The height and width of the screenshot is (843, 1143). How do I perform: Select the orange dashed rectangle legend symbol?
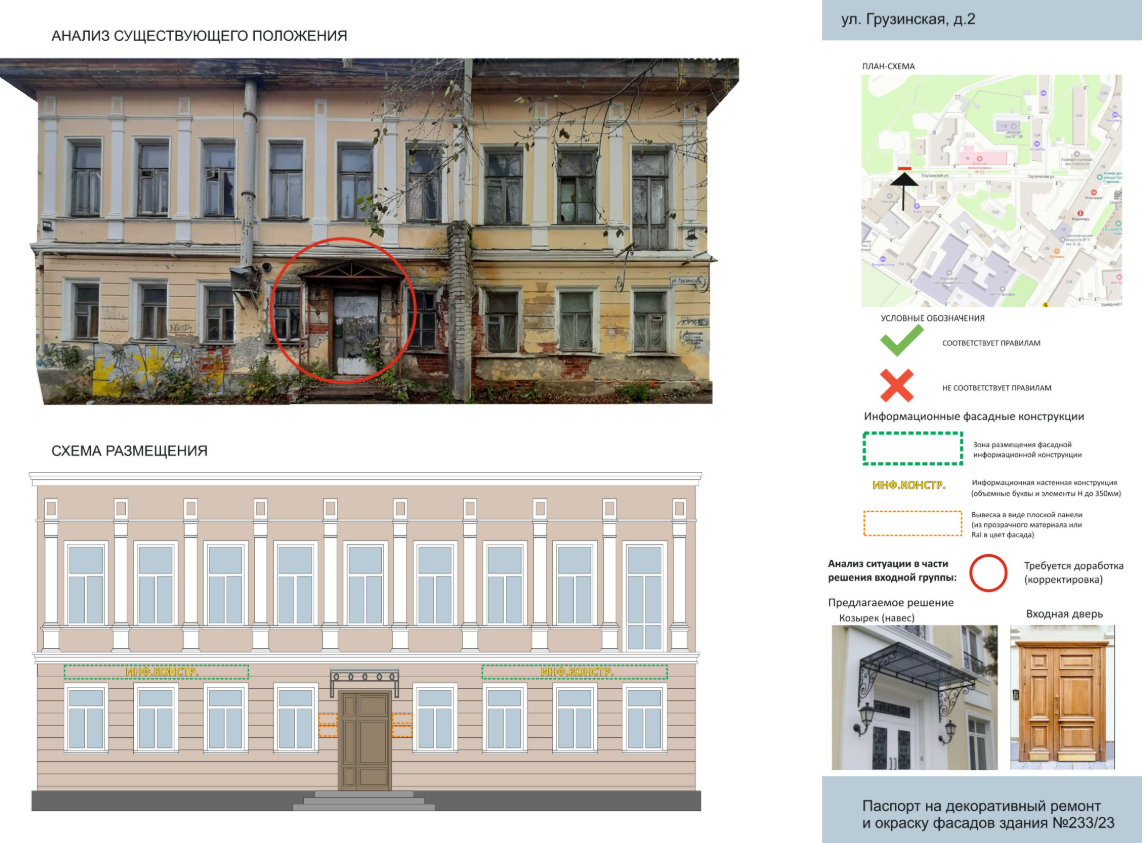[913, 523]
